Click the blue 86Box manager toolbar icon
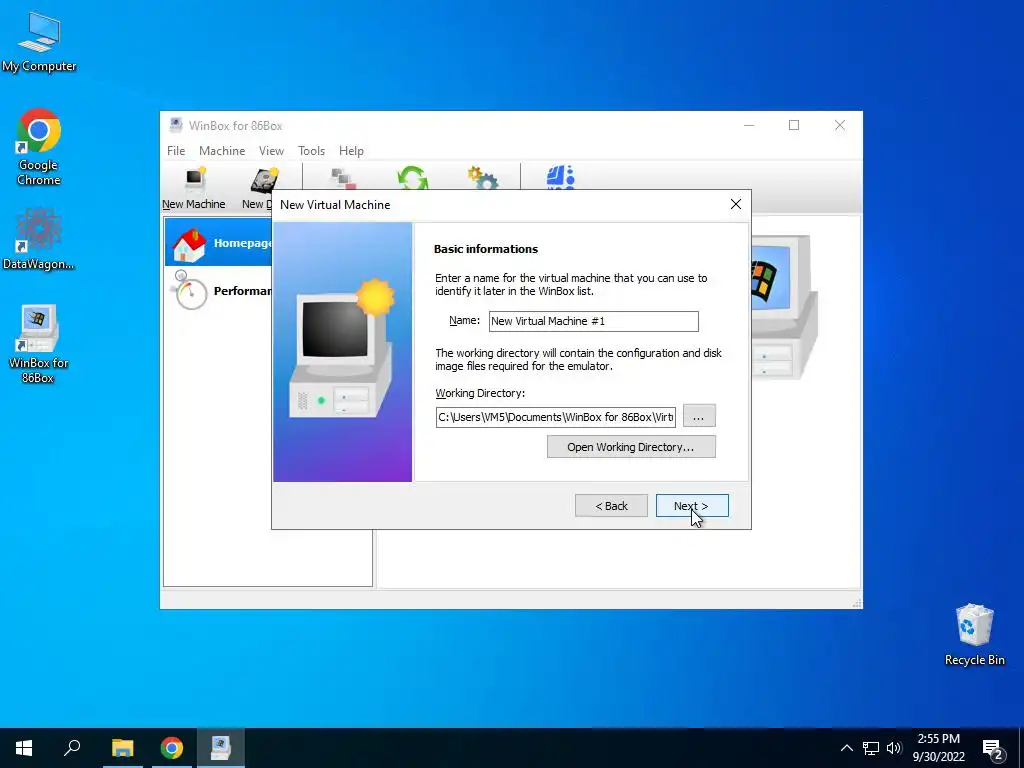The height and width of the screenshot is (768, 1024). pos(560,177)
